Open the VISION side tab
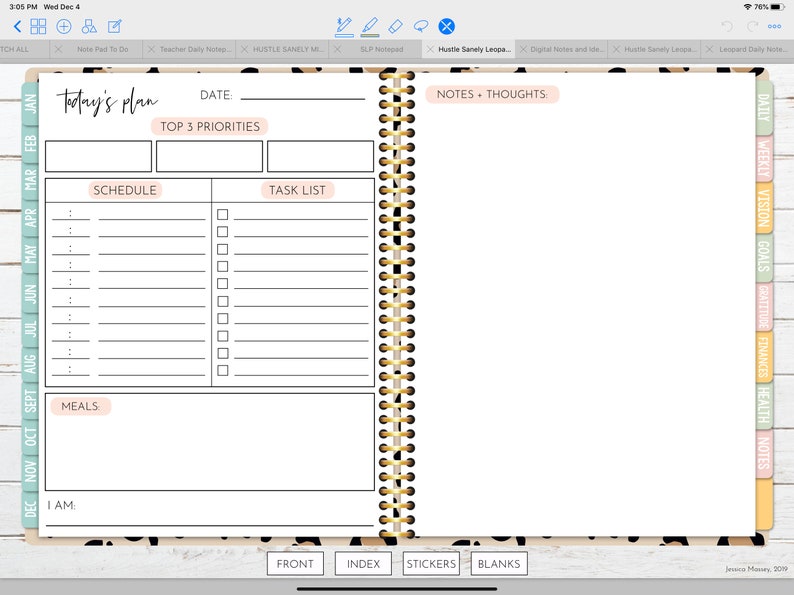794x595 pixels. coord(764,208)
